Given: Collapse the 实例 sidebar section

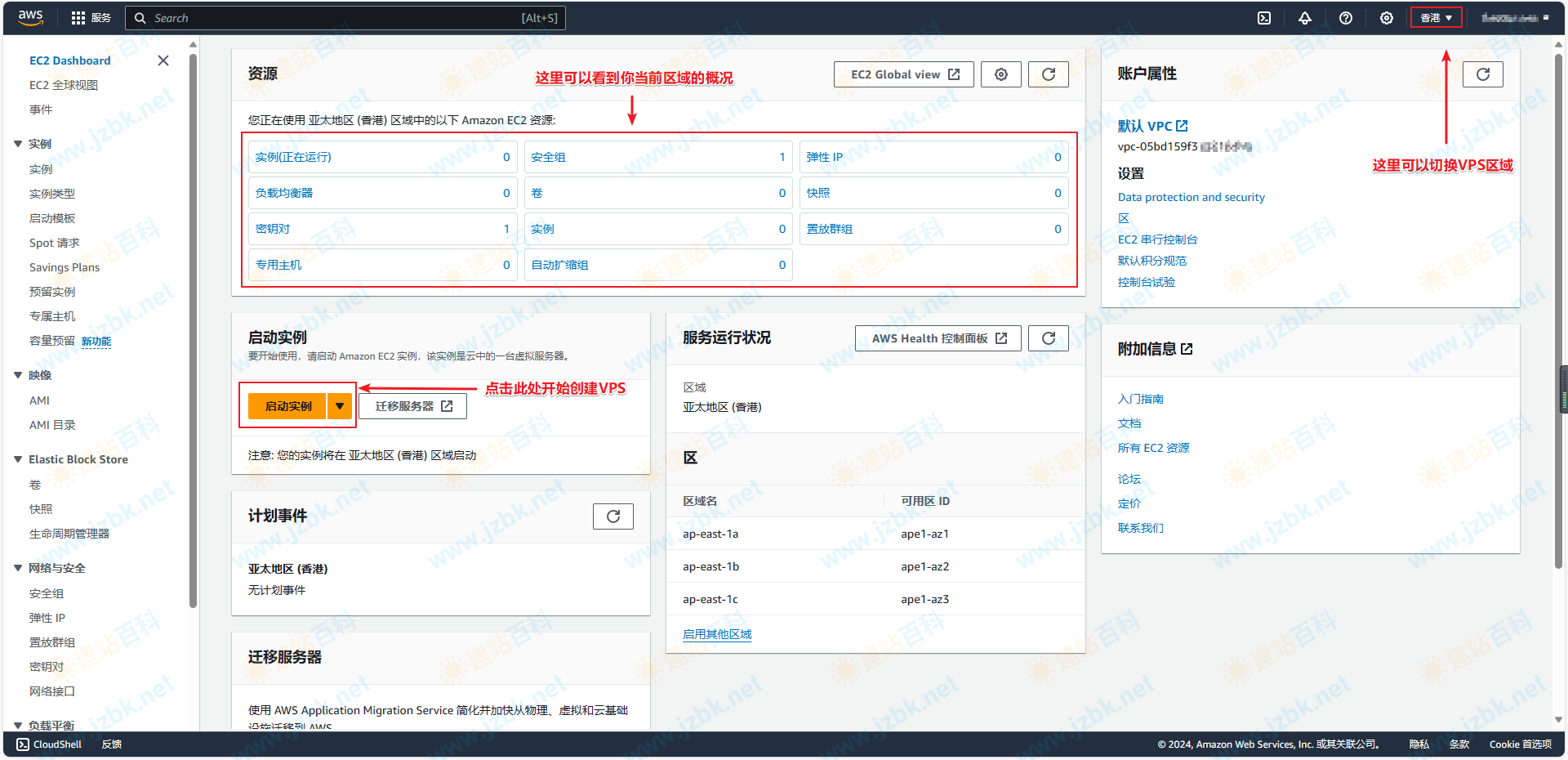Looking at the screenshot, I should pos(18,144).
